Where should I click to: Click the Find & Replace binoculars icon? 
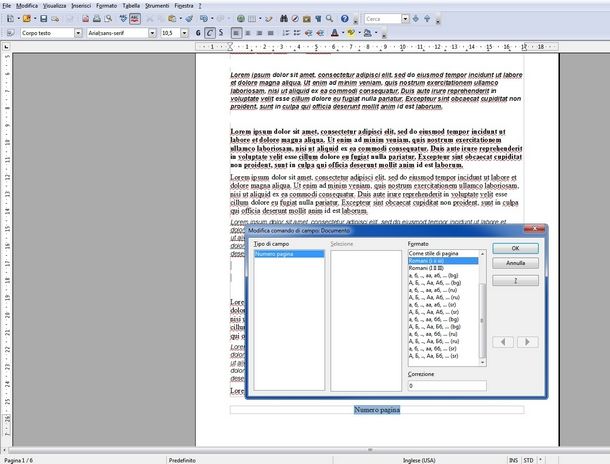click(x=284, y=18)
